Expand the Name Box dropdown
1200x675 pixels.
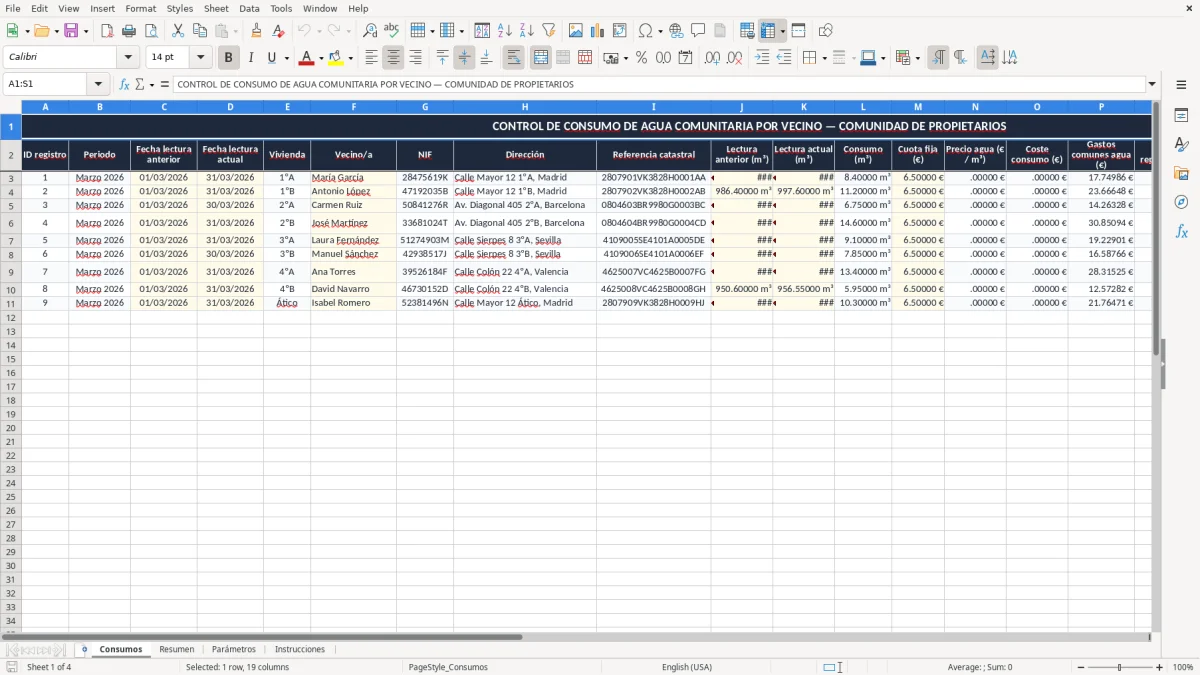pos(98,85)
